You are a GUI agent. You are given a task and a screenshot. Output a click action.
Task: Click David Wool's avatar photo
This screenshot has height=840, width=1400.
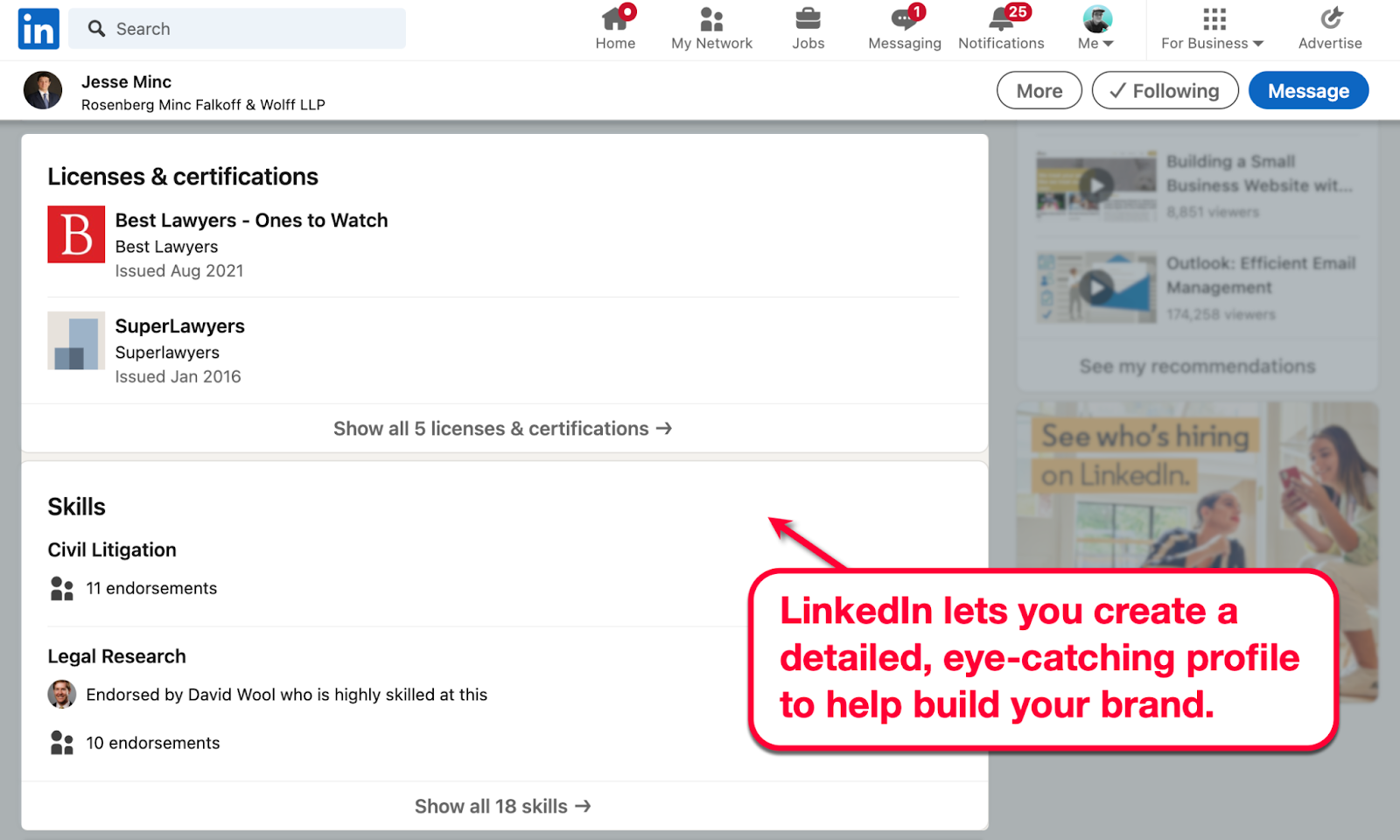61,695
